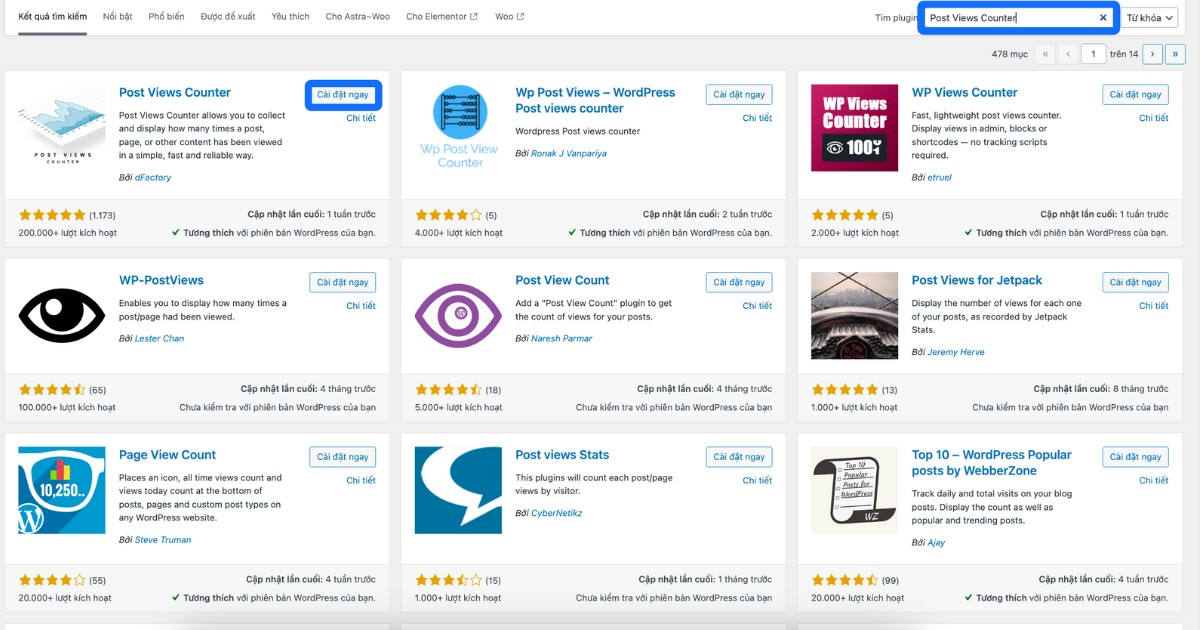Viewport: 1200px width, 630px height.
Task: Open the Page View Count title link
Action: pyautogui.click(x=167, y=455)
